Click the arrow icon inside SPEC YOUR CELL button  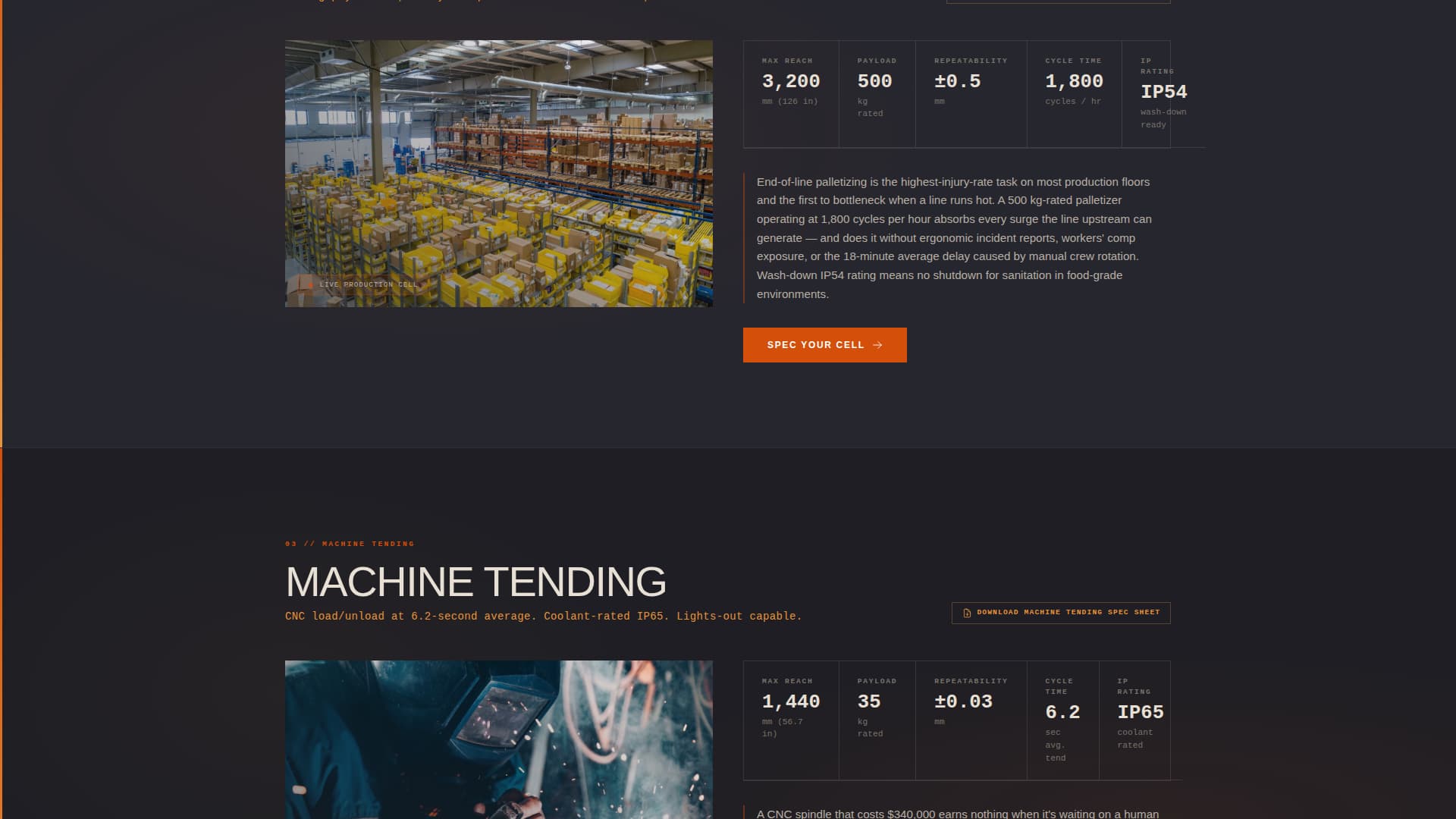pyautogui.click(x=877, y=345)
